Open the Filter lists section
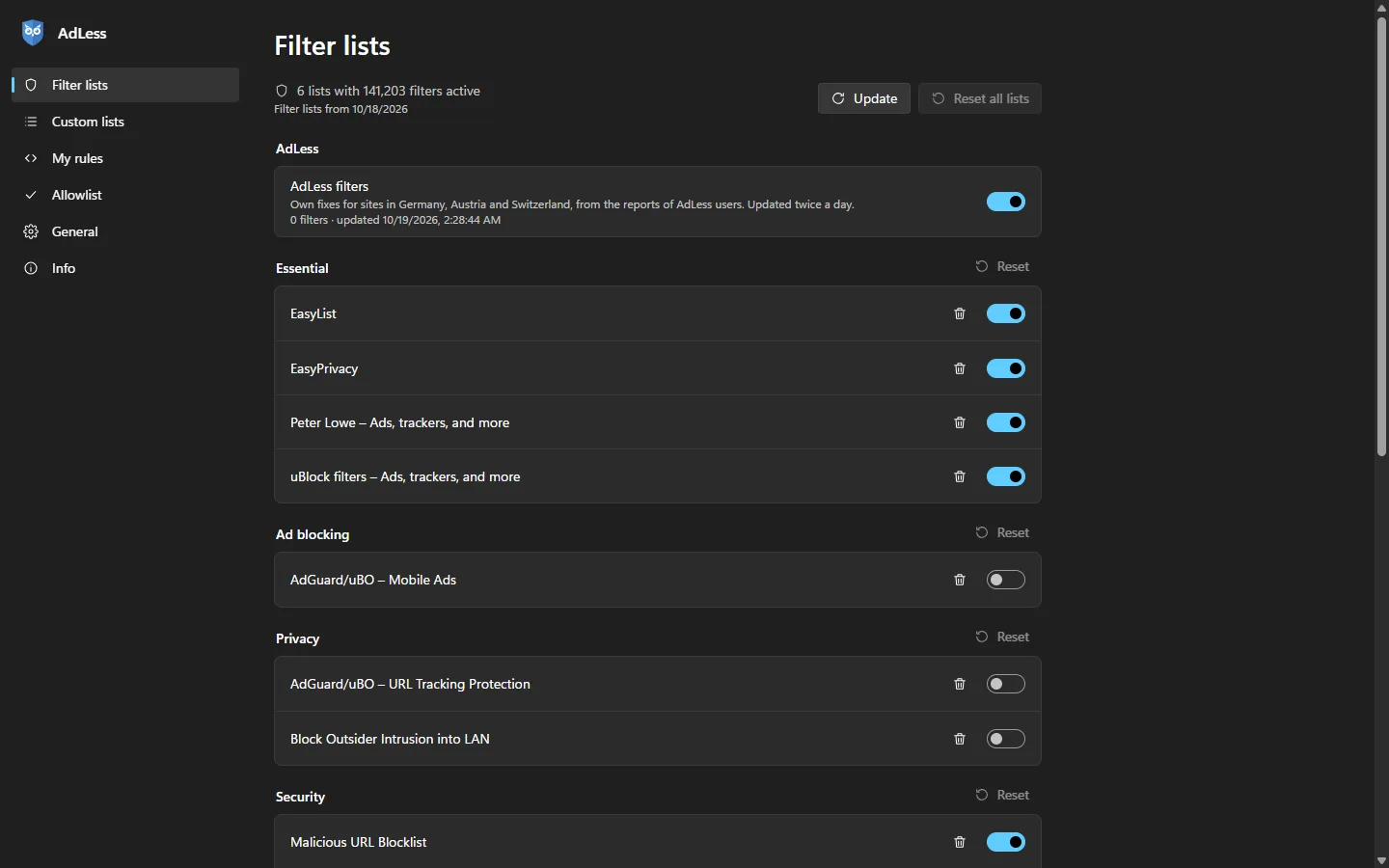Image resolution: width=1389 pixels, height=868 pixels. [125, 85]
